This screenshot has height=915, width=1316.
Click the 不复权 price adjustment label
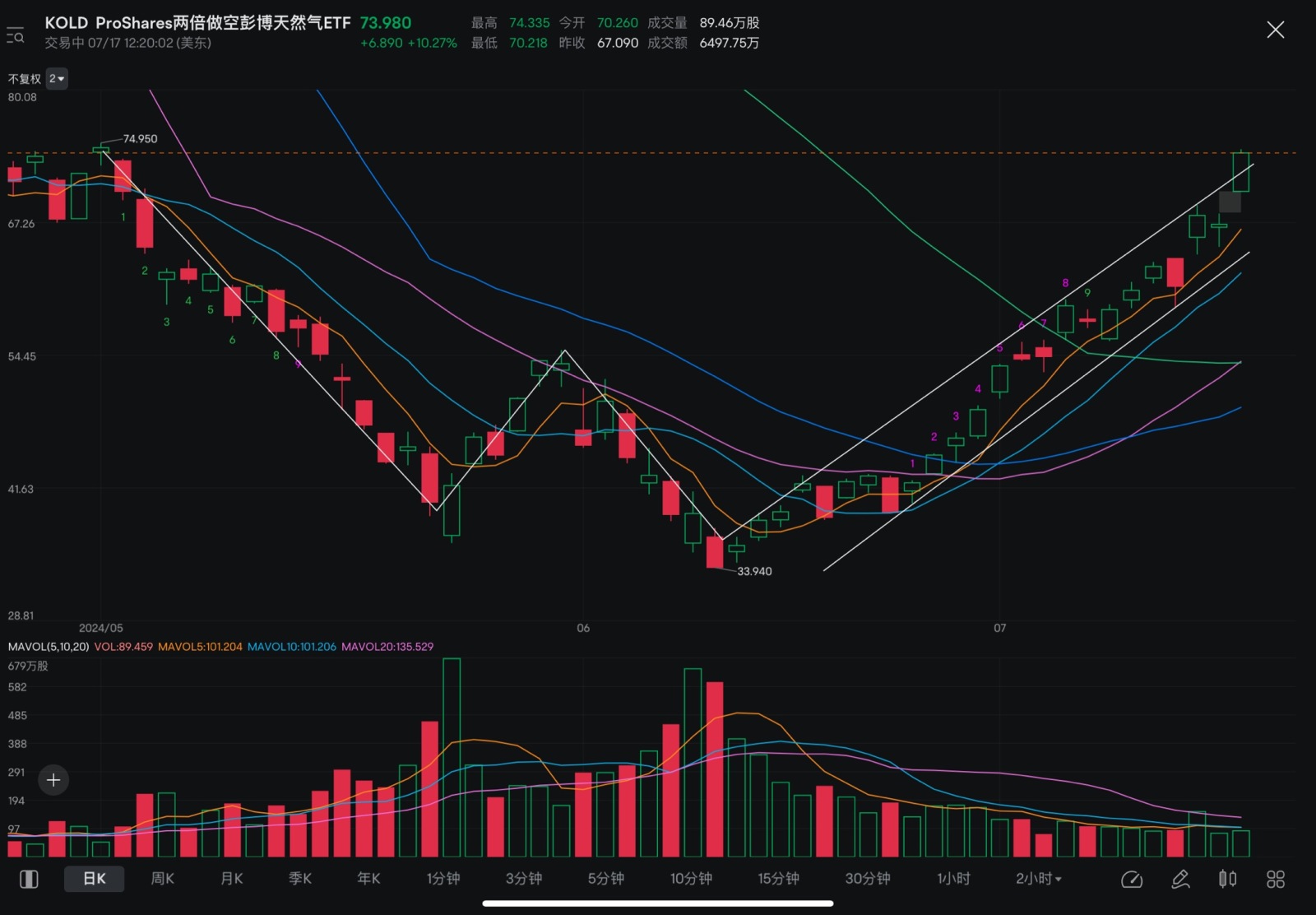coord(25,79)
